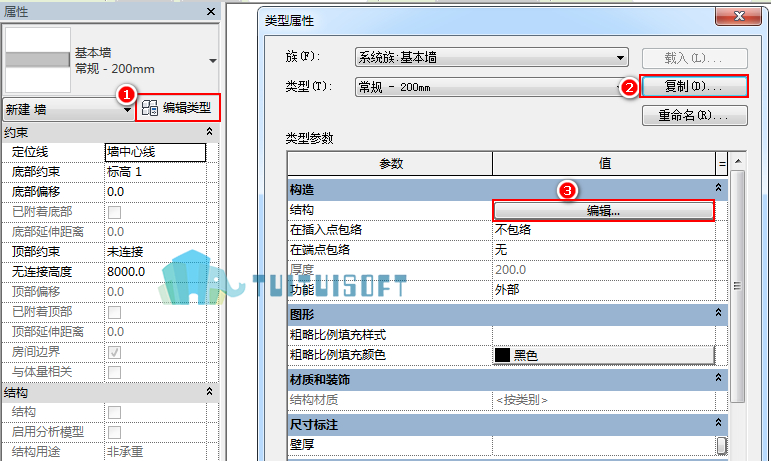
Task: Click the 参数 column header
Action: click(x=390, y=164)
